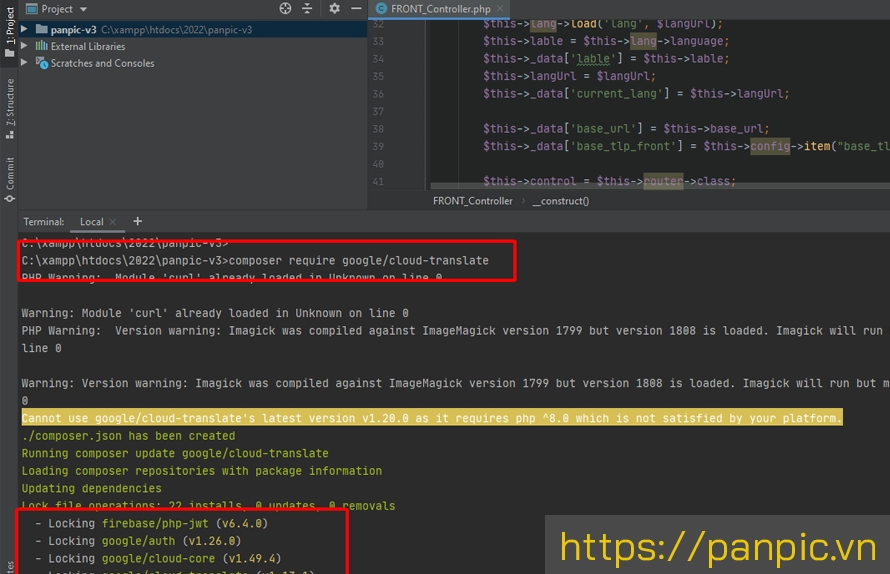This screenshot has width=890, height=574.
Task: Click 'Locking firebase/php-jwt' terminal line
Action: [151, 523]
